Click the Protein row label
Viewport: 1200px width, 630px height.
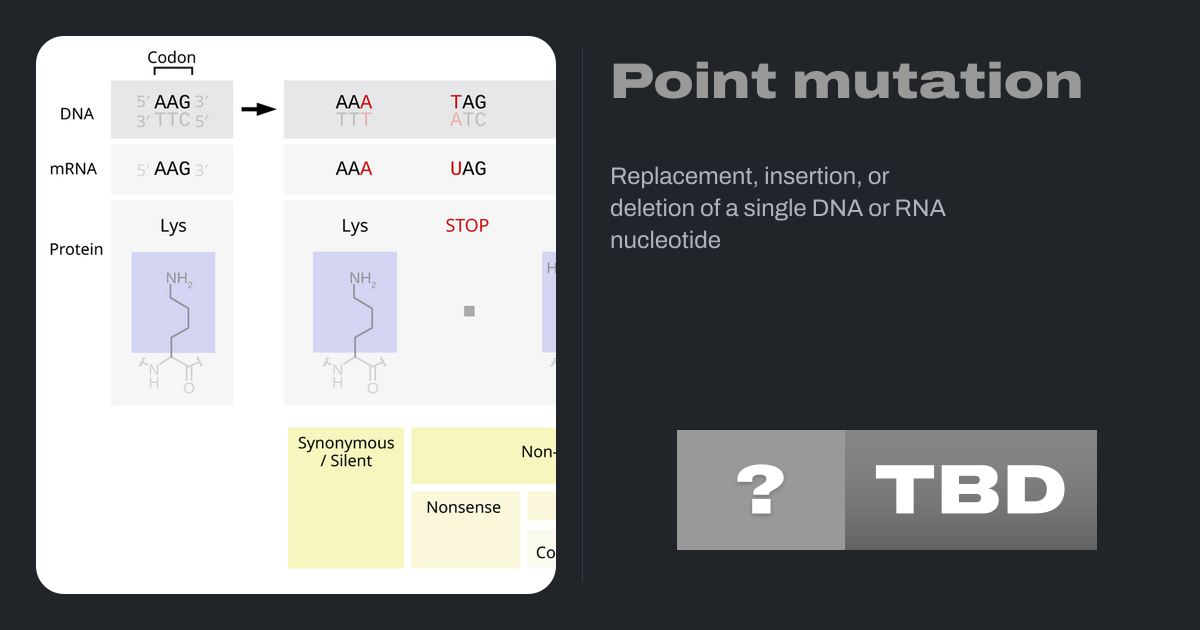(x=76, y=249)
